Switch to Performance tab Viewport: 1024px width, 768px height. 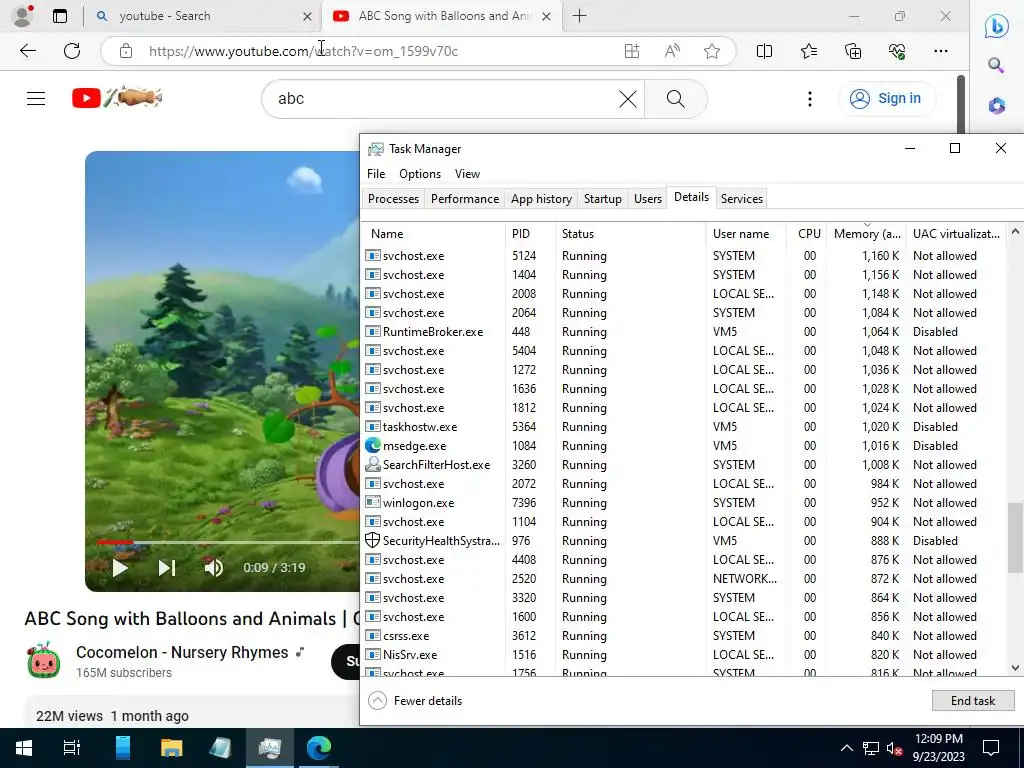point(464,199)
